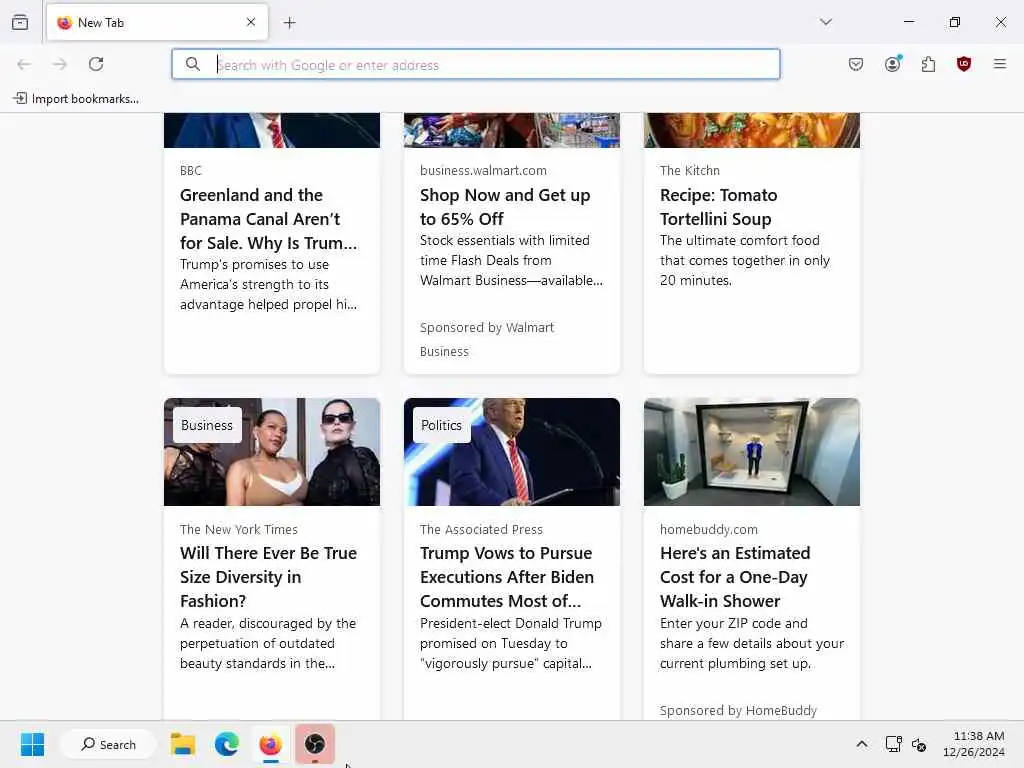The height and width of the screenshot is (768, 1024).
Task: Launch Microsoft Edge from taskbar
Action: coord(227,744)
